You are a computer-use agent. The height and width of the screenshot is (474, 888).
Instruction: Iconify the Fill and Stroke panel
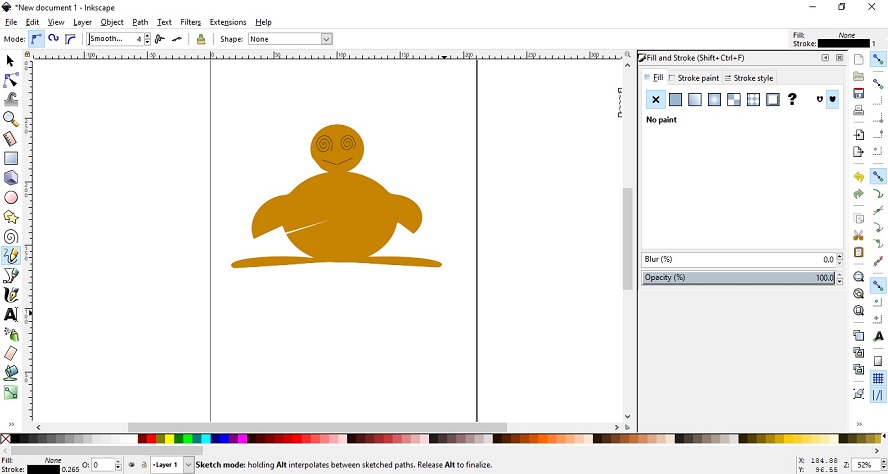tap(825, 58)
